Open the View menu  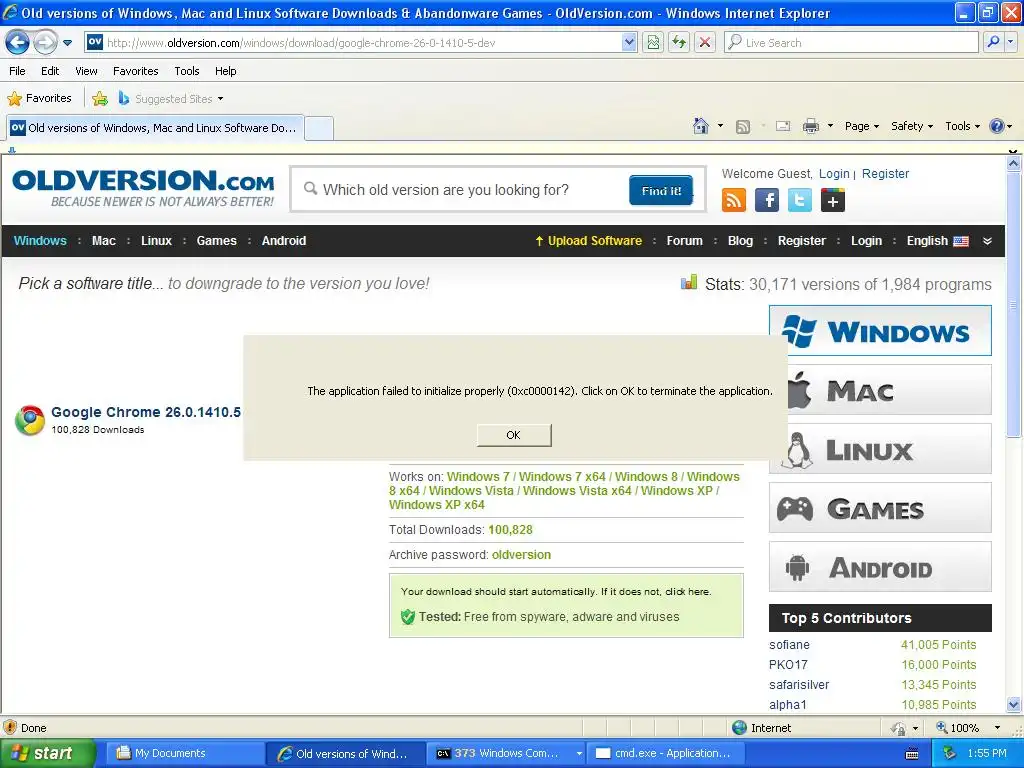pos(86,71)
